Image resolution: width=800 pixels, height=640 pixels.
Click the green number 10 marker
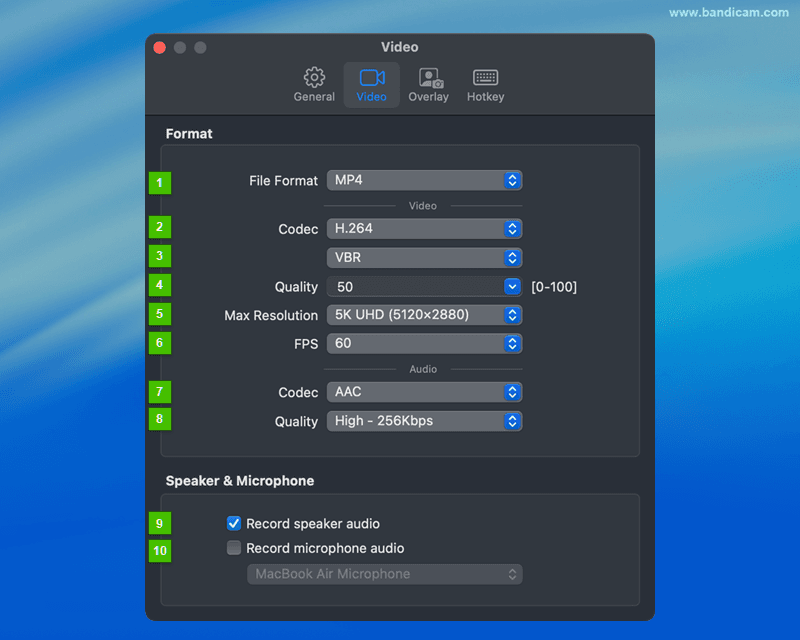[x=160, y=549]
